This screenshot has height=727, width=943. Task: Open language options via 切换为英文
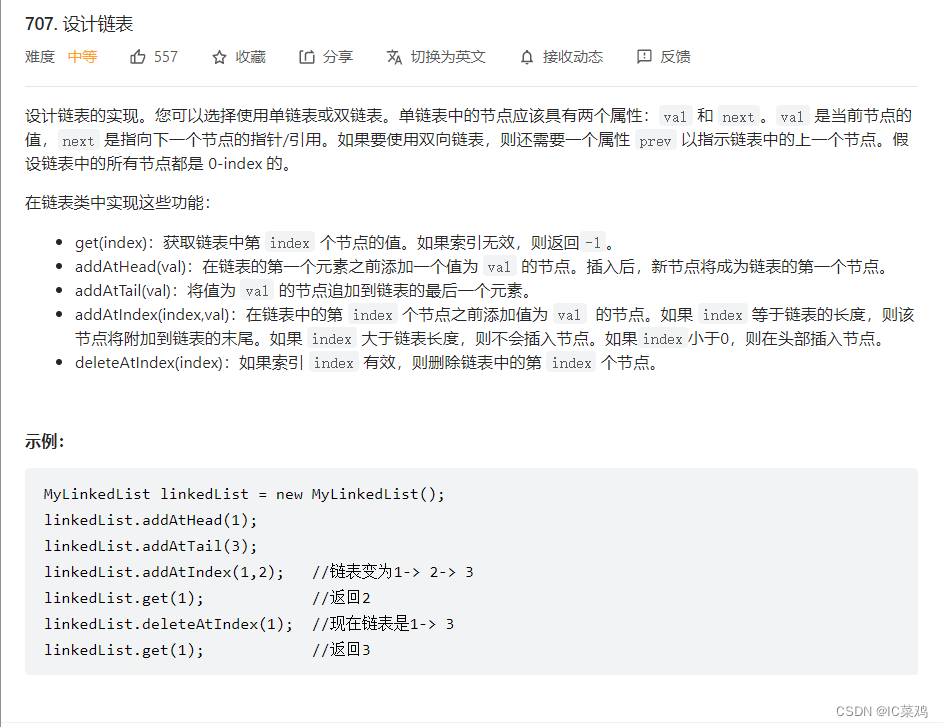click(436, 57)
